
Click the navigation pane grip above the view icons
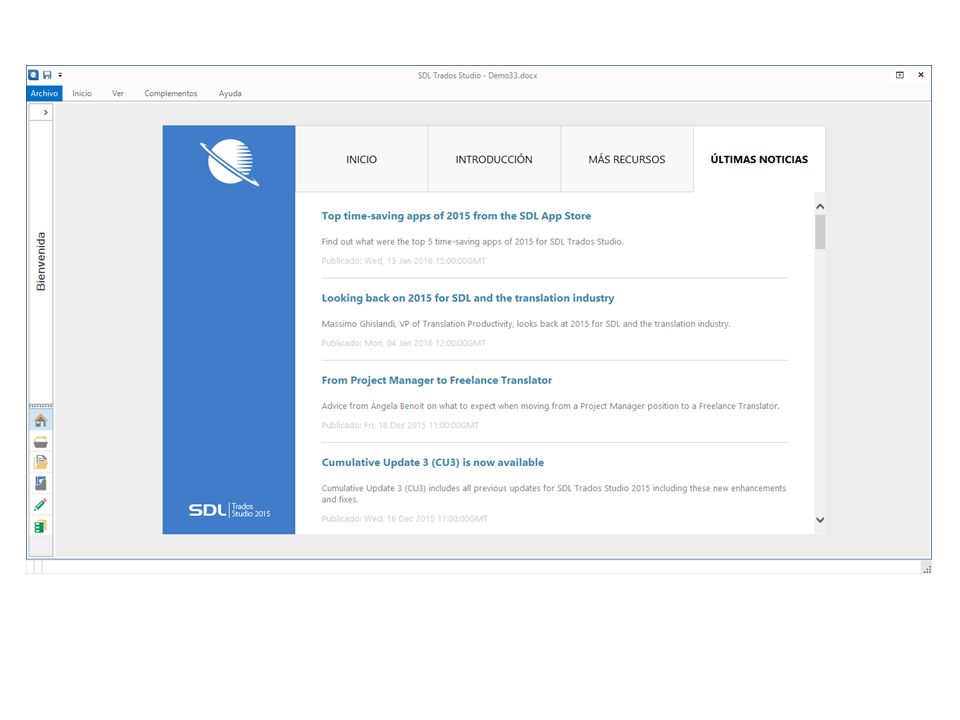pyautogui.click(x=40, y=405)
